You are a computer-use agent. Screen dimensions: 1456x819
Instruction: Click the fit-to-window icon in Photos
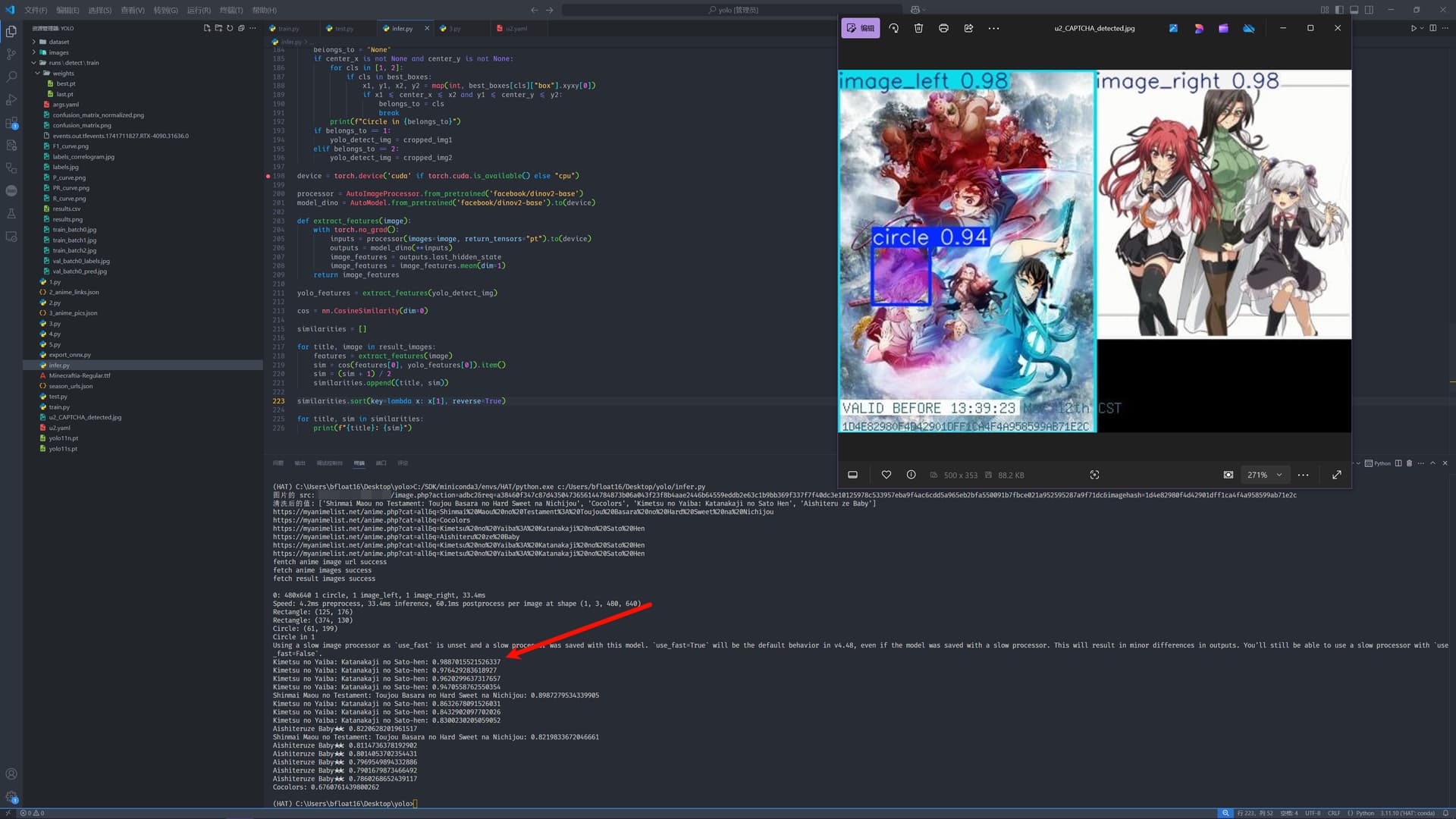(1228, 475)
